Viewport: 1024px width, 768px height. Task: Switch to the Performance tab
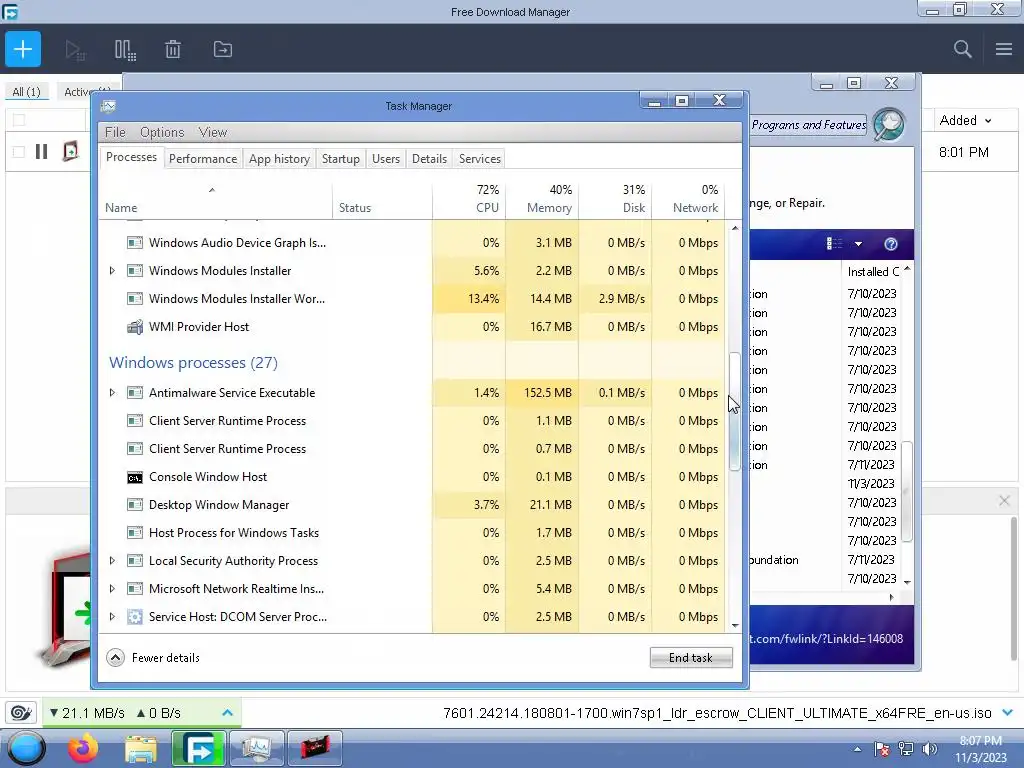(203, 159)
